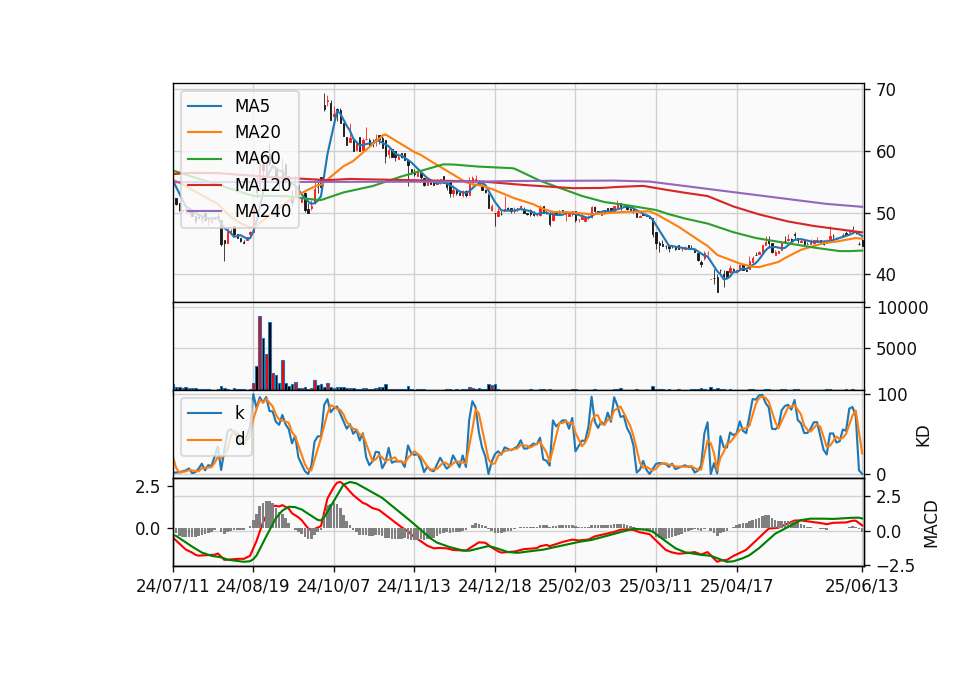Click the price axis value 60

pos(886,152)
